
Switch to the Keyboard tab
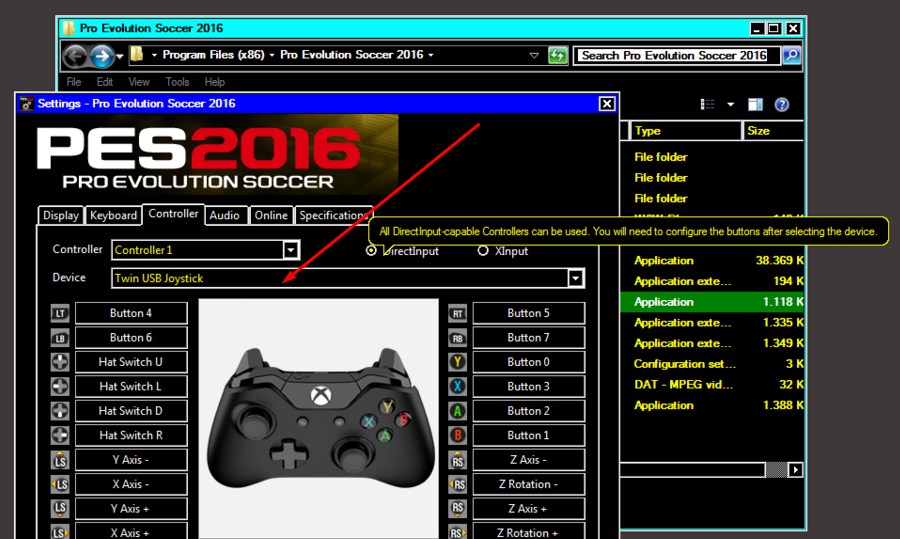coord(114,215)
